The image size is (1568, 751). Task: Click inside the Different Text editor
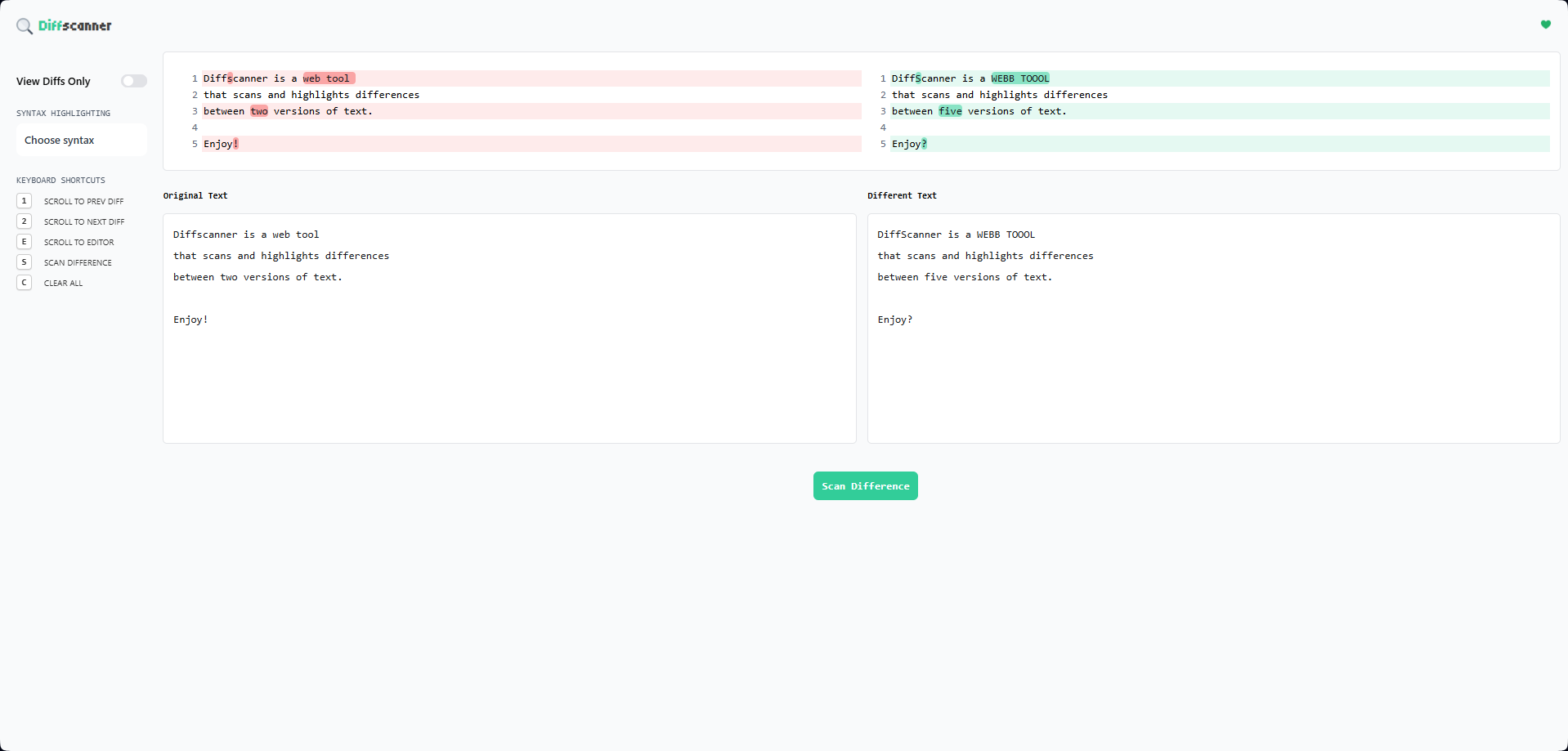point(1213,329)
